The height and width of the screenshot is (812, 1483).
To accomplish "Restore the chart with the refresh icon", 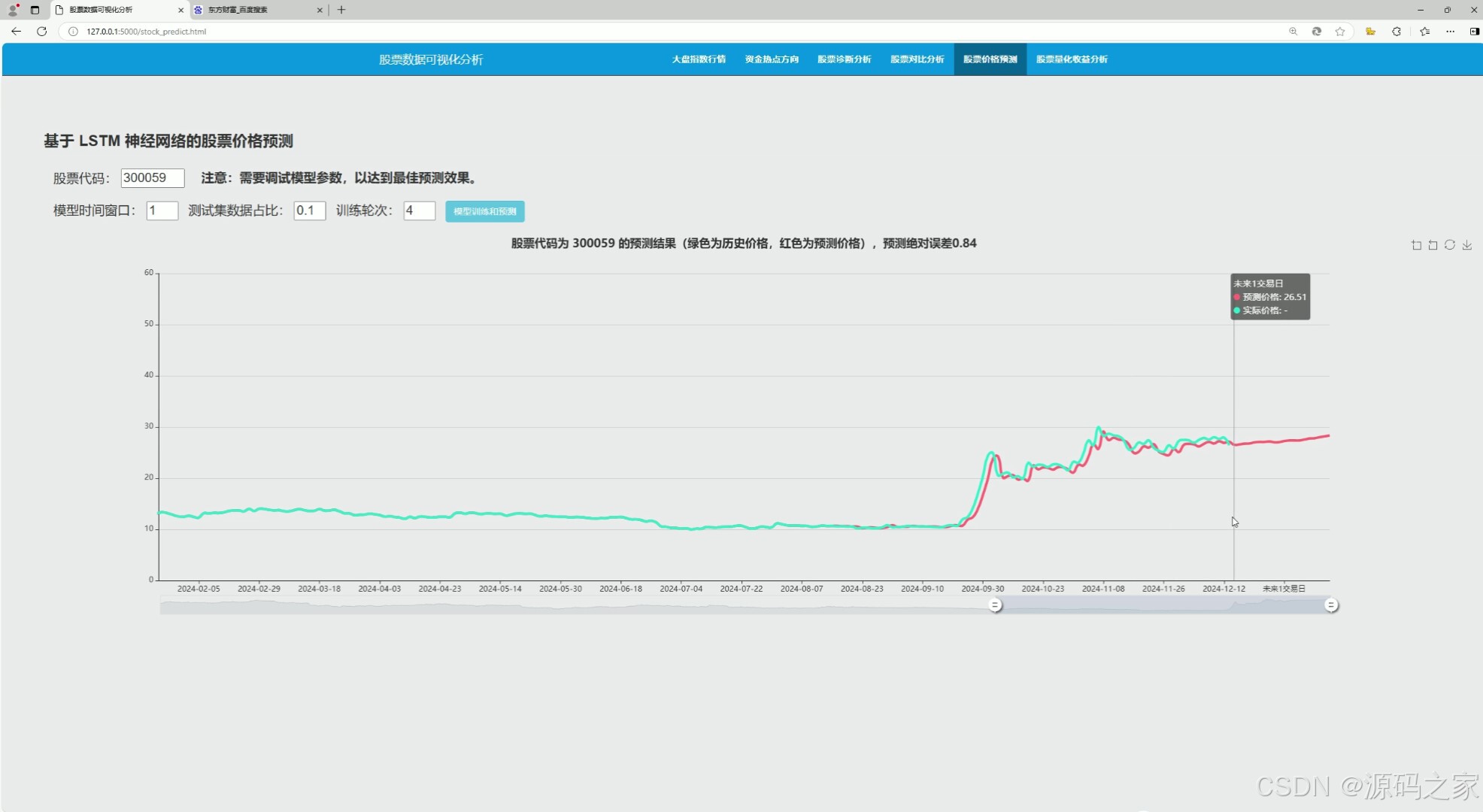I will (x=1450, y=245).
